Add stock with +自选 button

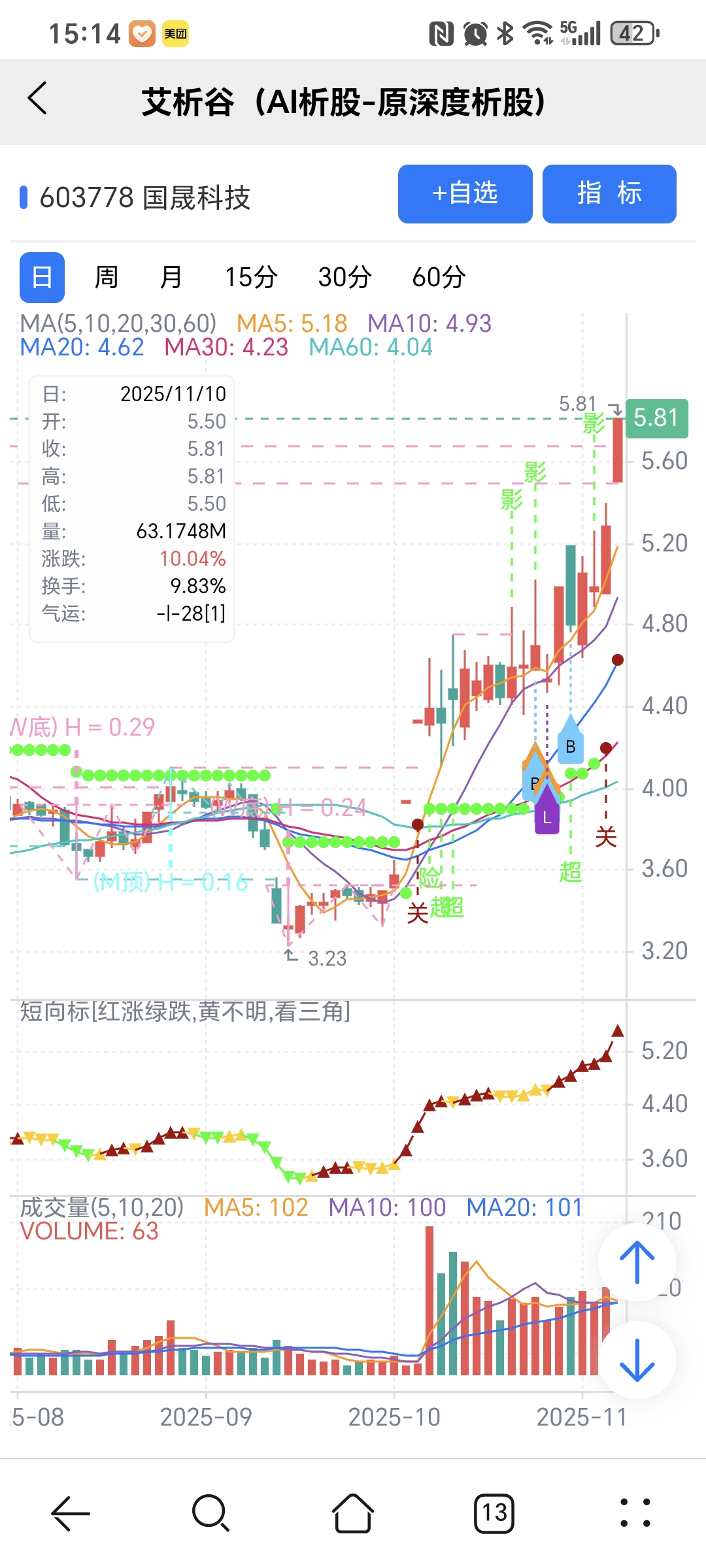tap(465, 194)
